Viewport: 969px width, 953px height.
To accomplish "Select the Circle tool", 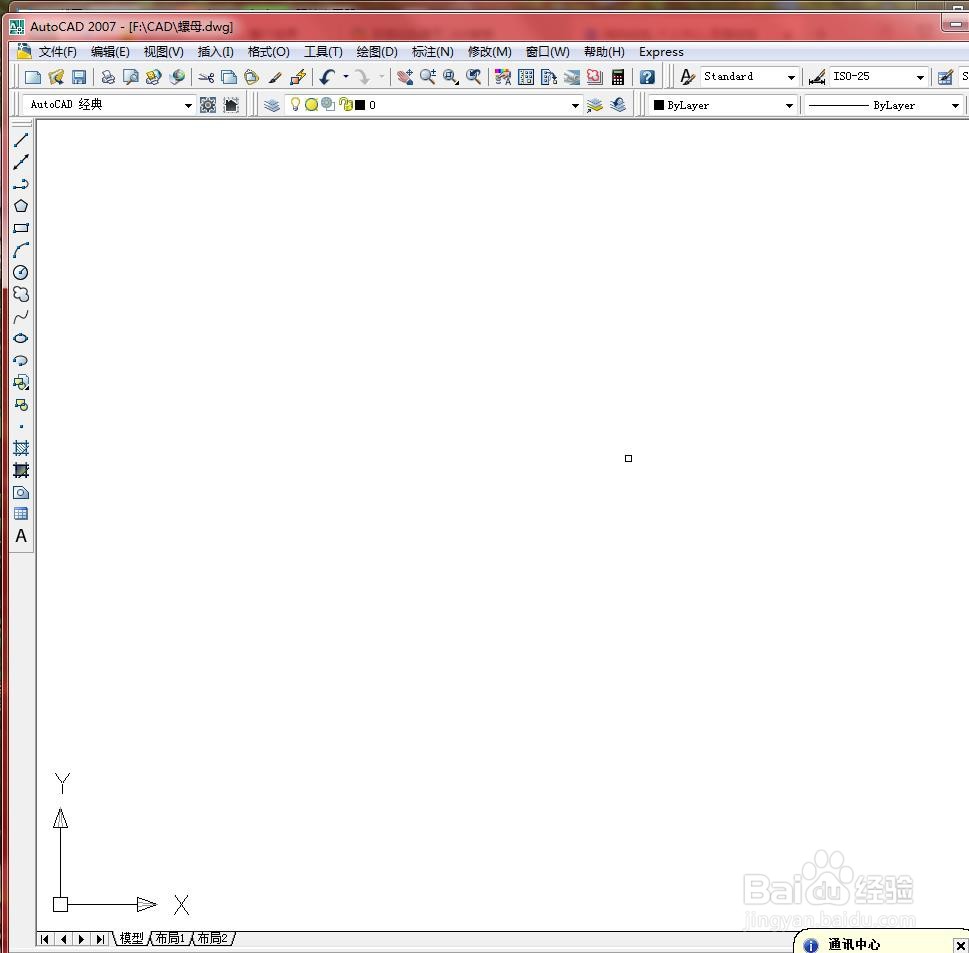I will point(21,273).
